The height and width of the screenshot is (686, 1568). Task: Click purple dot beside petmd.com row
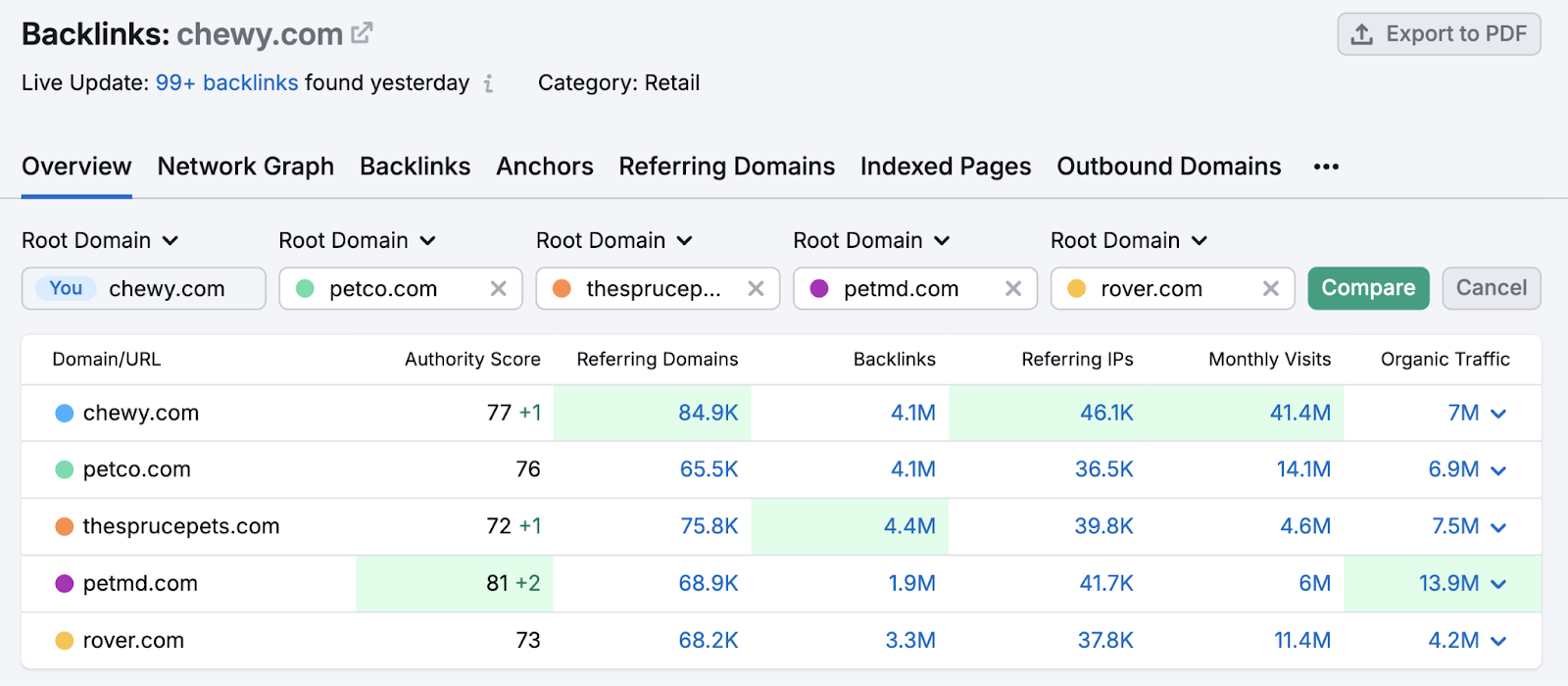[65, 583]
